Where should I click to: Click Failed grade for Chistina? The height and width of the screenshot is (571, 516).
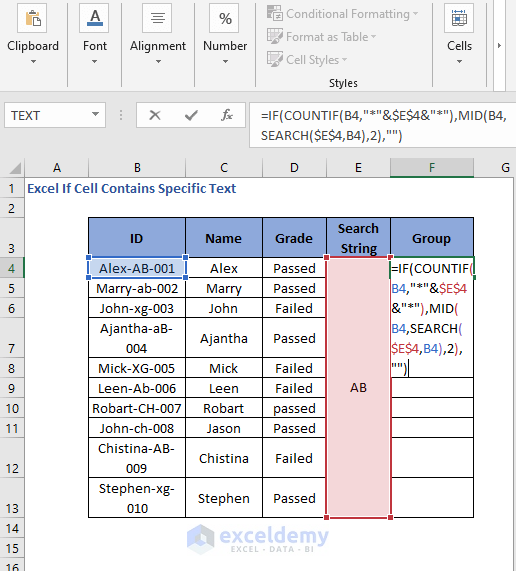click(294, 458)
